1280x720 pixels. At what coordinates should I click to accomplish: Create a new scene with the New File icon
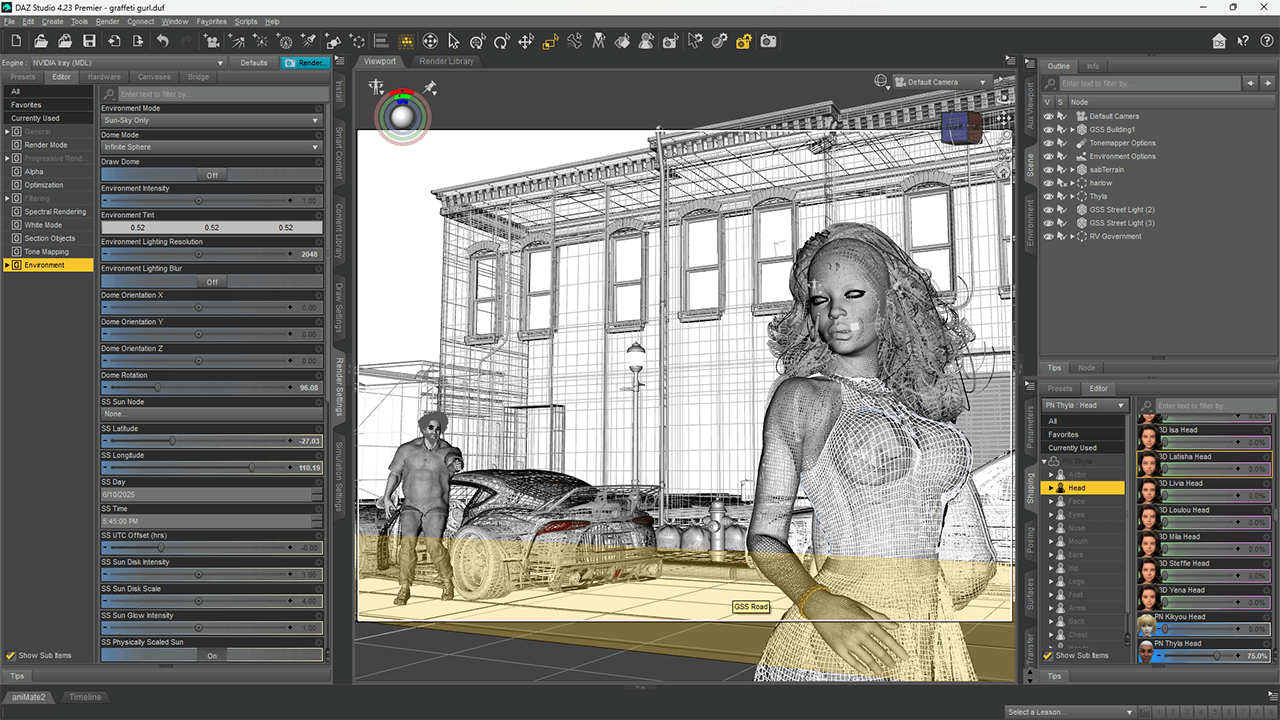pos(17,41)
